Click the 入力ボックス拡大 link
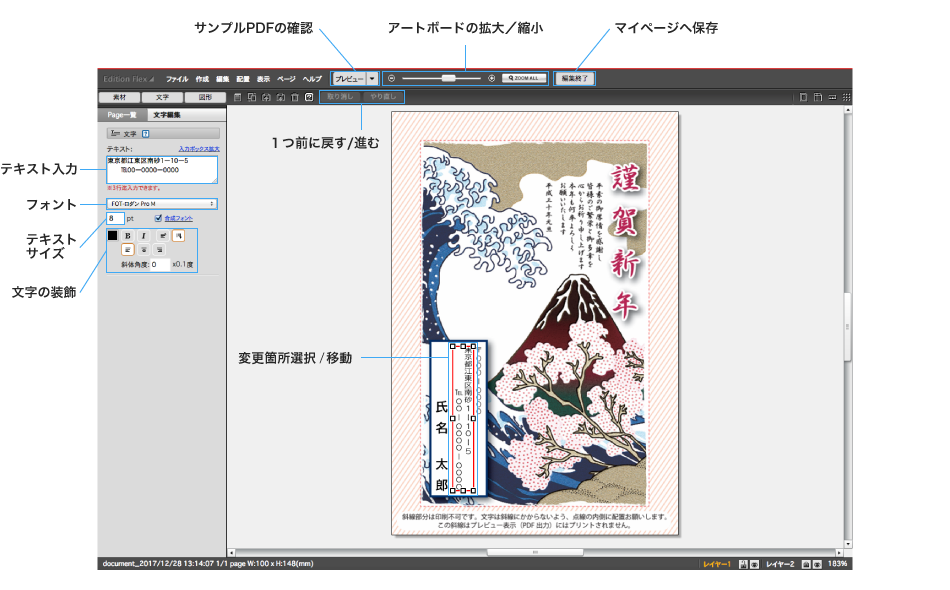This screenshot has height=590, width=950. [x=199, y=149]
